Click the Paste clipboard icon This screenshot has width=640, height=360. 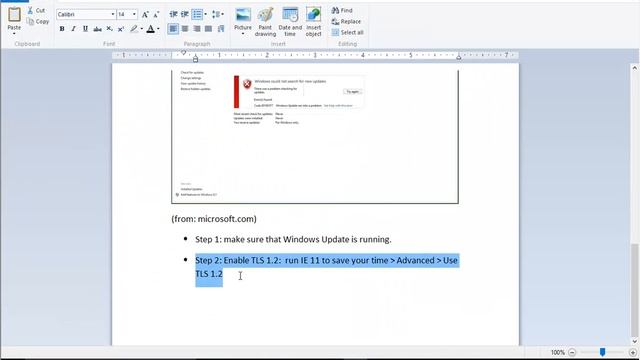[x=14, y=15]
